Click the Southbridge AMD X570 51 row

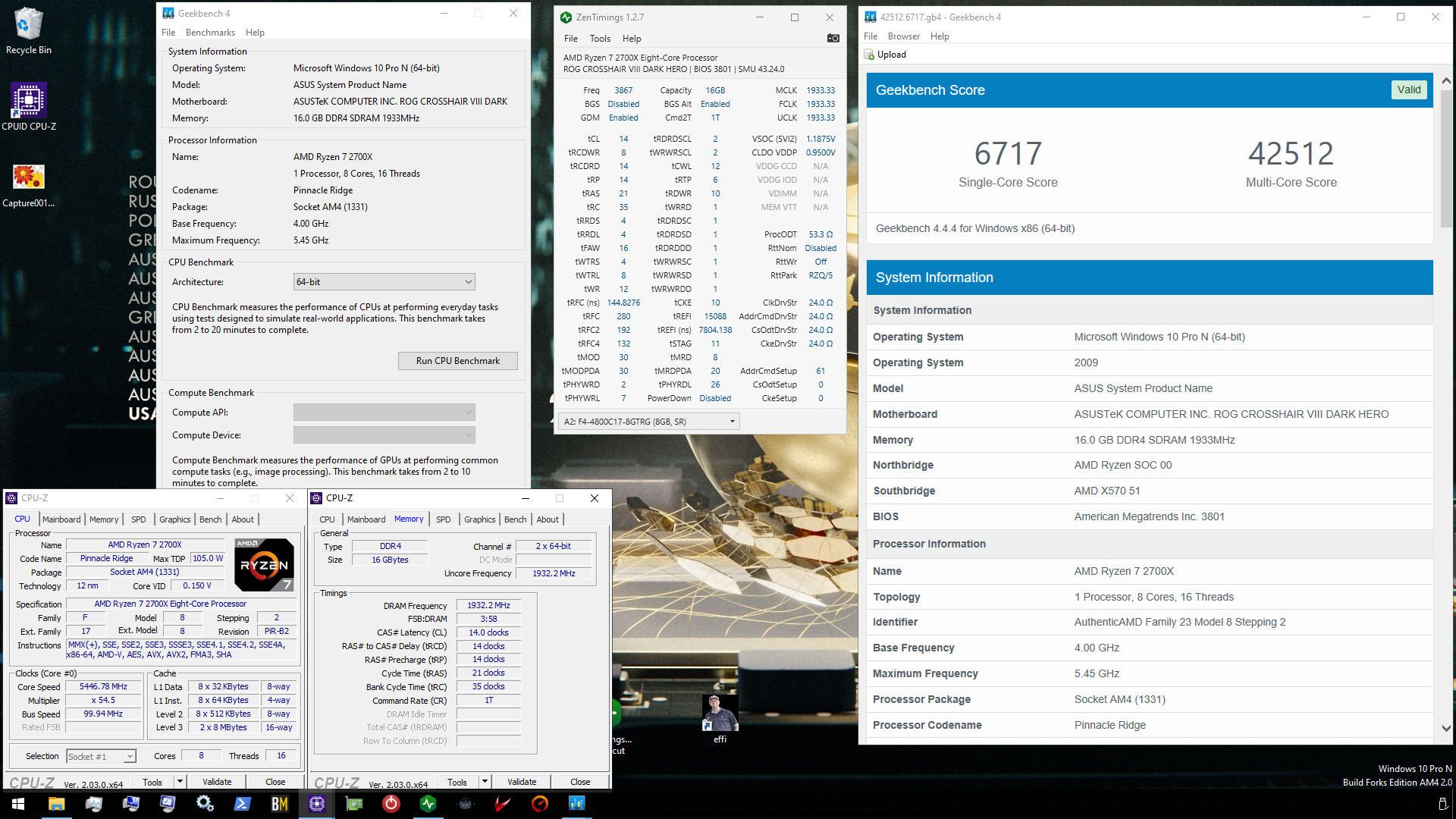(x=1150, y=491)
